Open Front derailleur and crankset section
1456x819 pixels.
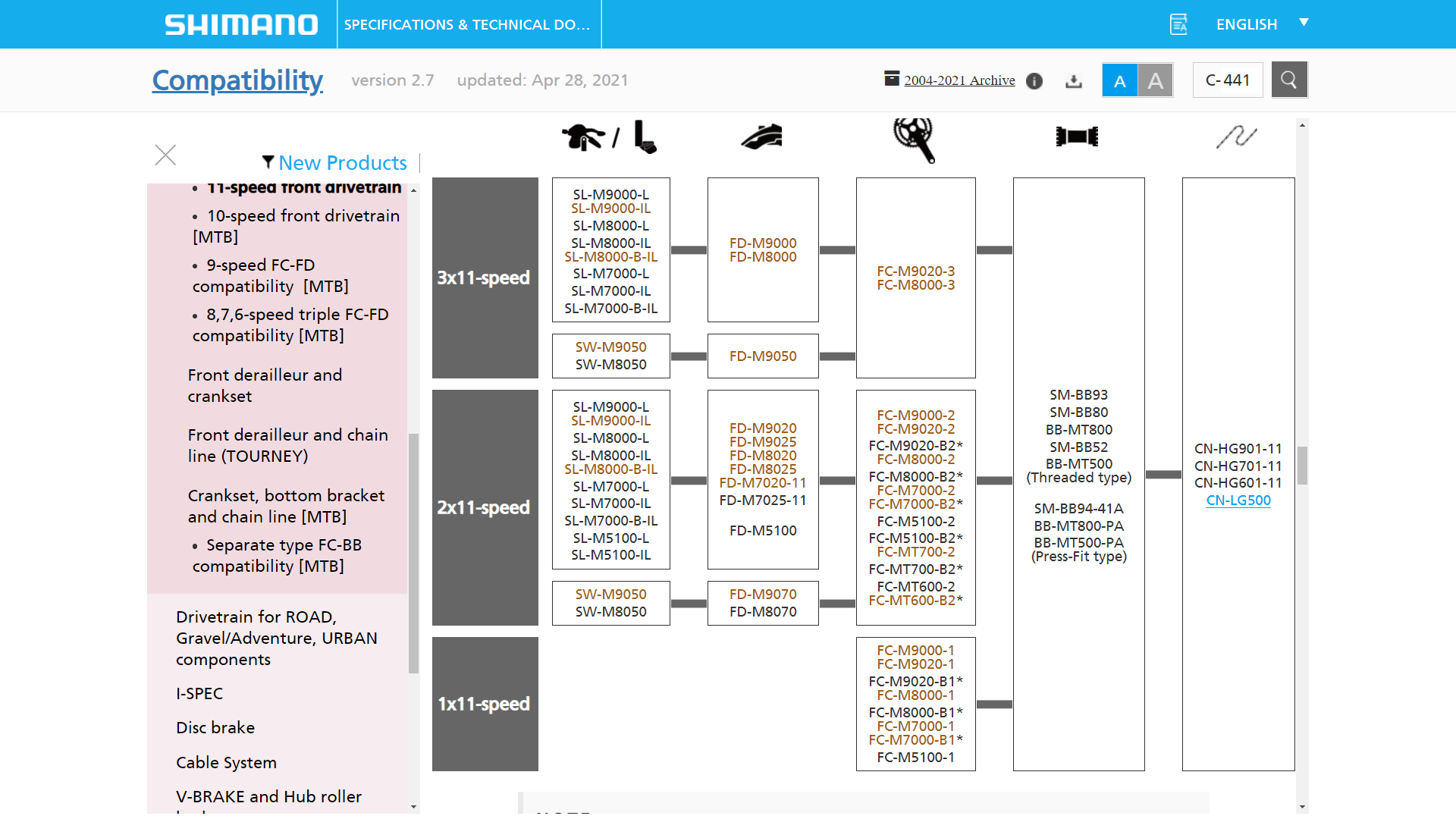[265, 385]
